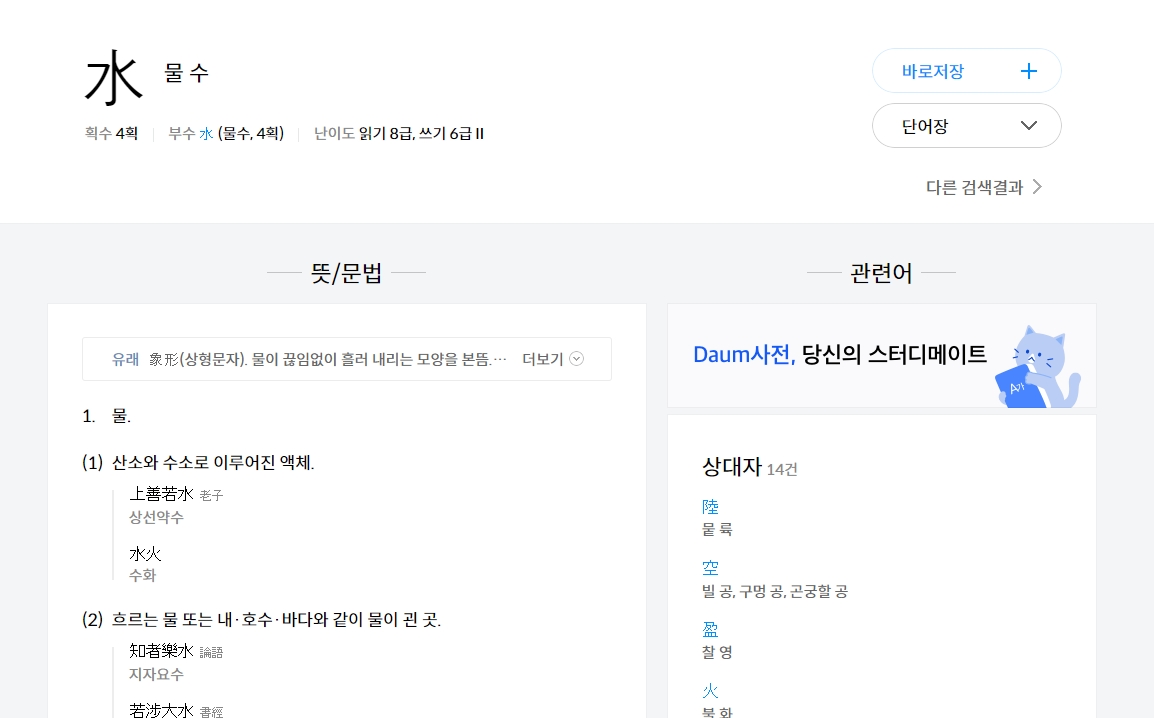This screenshot has width=1154, height=718.
Task: Switch to the 뜻/문법 section
Action: click(x=346, y=272)
